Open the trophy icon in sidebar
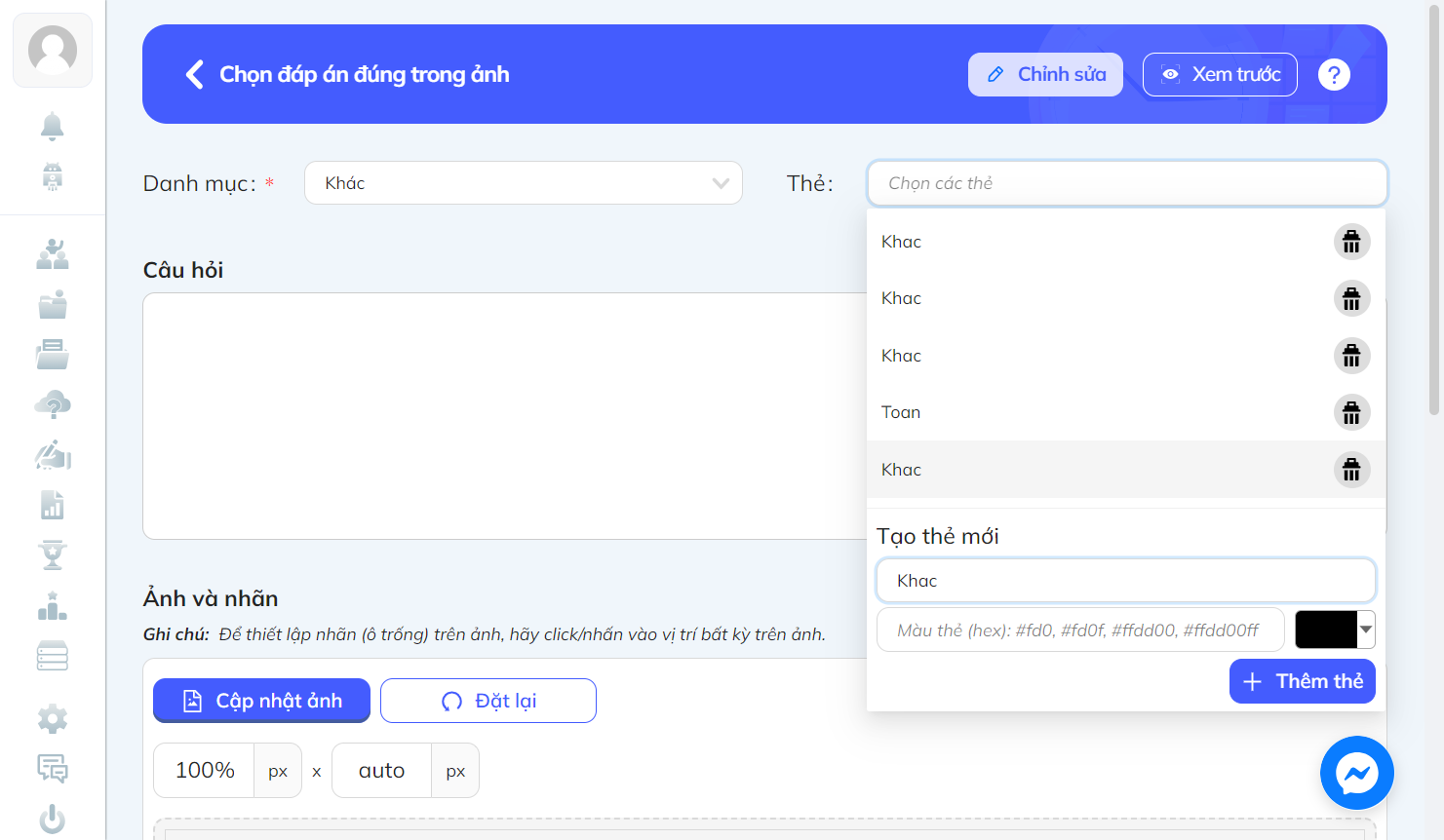Image resolution: width=1444 pixels, height=840 pixels. click(x=53, y=554)
